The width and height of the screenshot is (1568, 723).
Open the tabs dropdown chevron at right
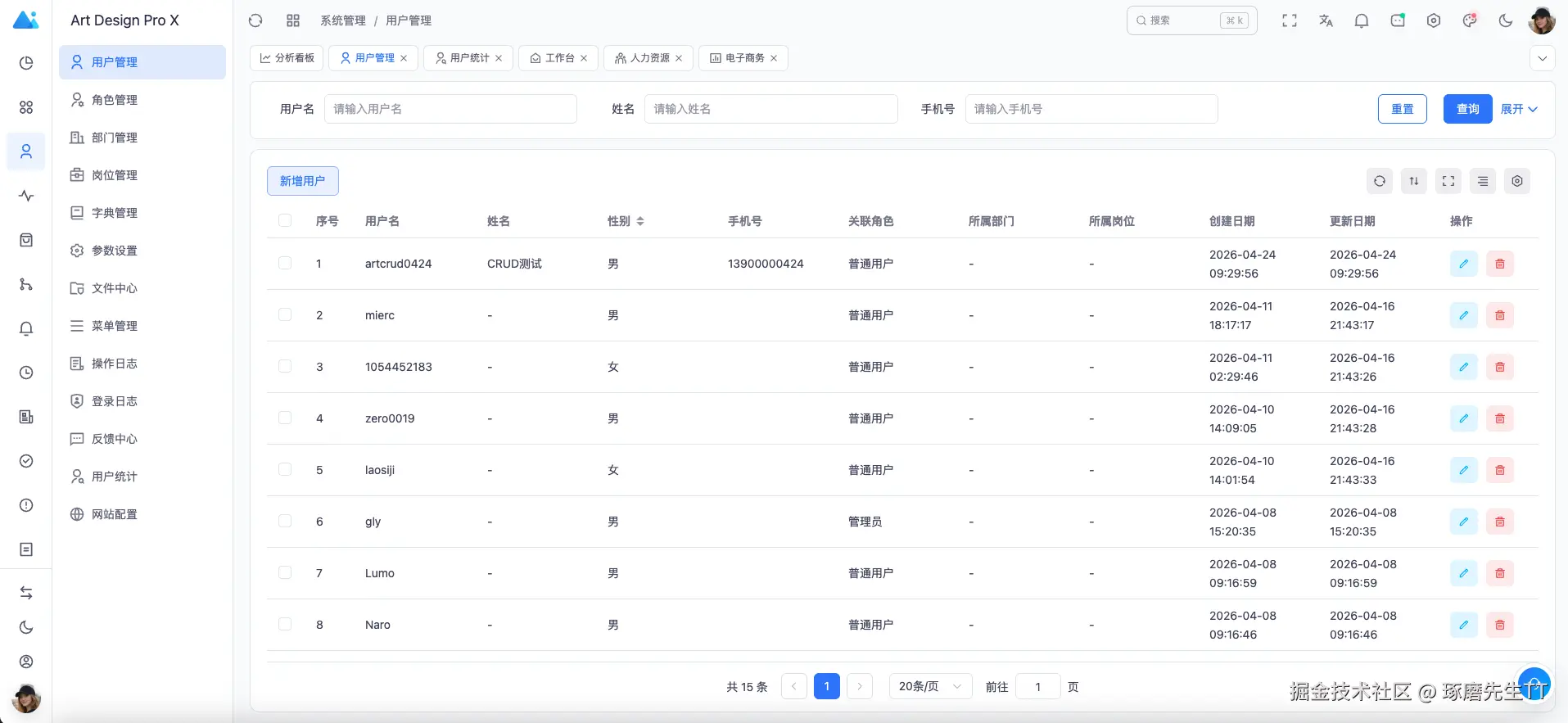coord(1542,58)
